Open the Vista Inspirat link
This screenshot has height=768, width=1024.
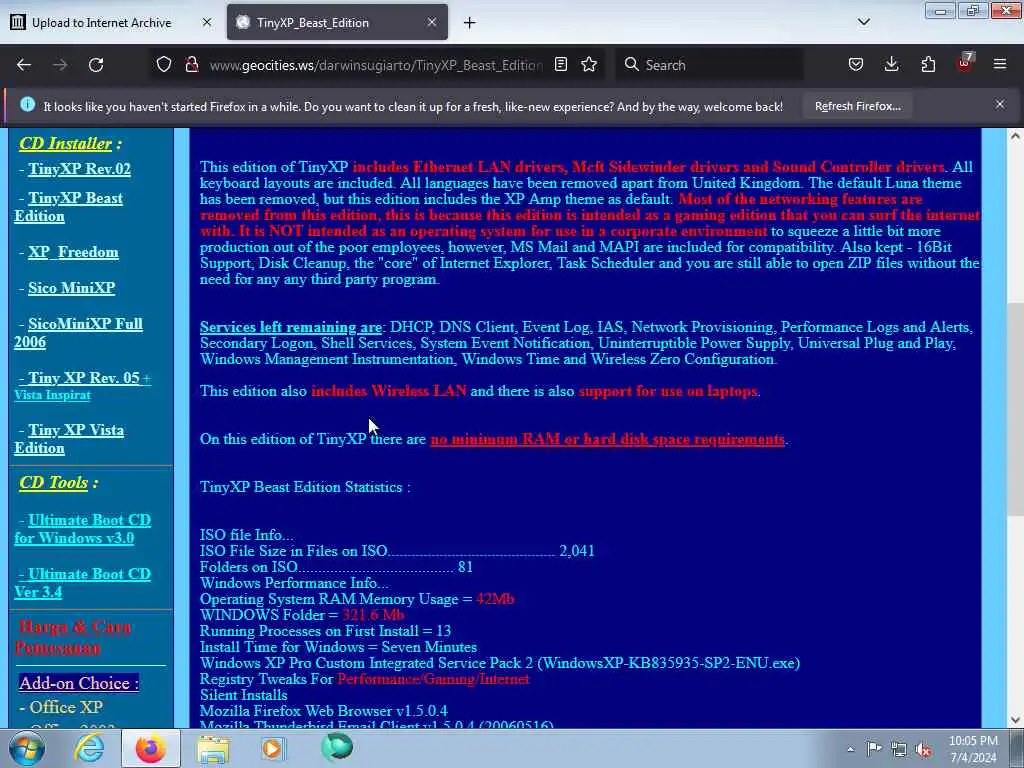pos(52,395)
